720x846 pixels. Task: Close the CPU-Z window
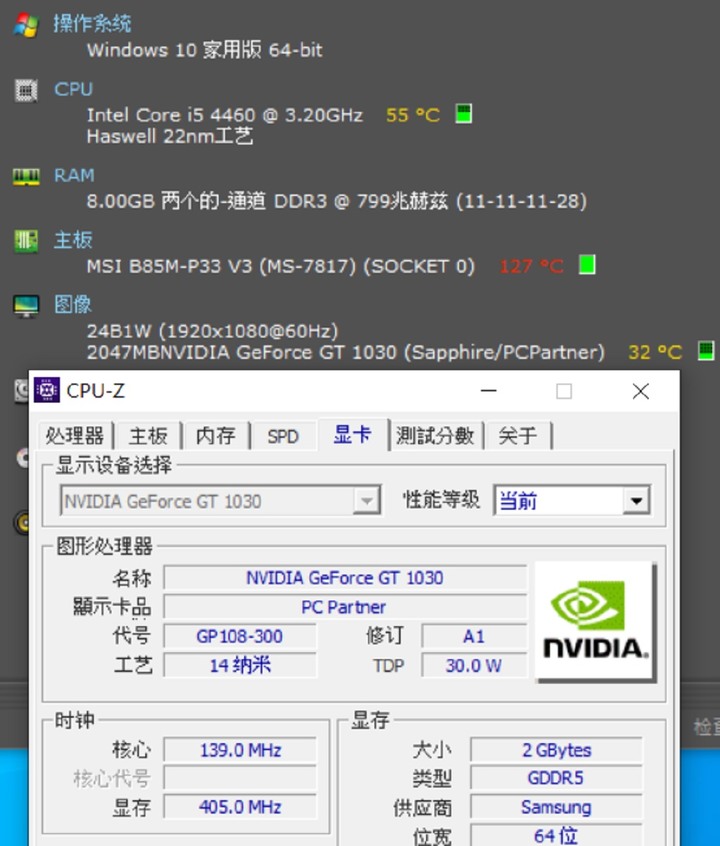641,391
